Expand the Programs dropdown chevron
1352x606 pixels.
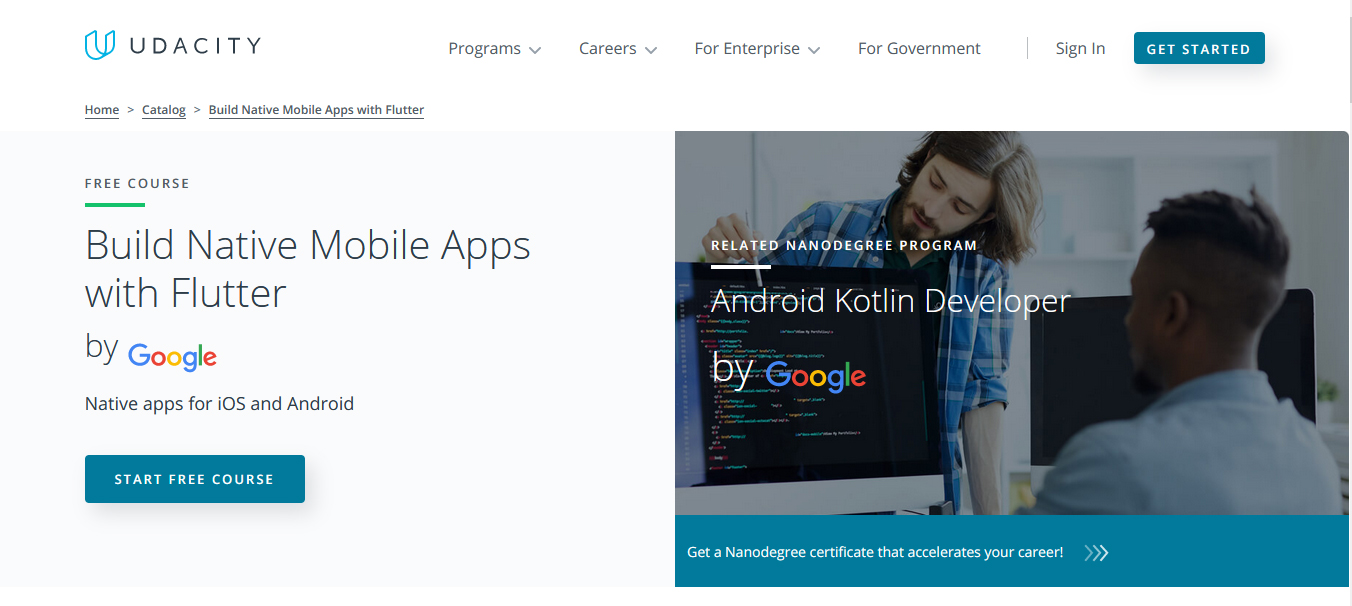coord(535,50)
